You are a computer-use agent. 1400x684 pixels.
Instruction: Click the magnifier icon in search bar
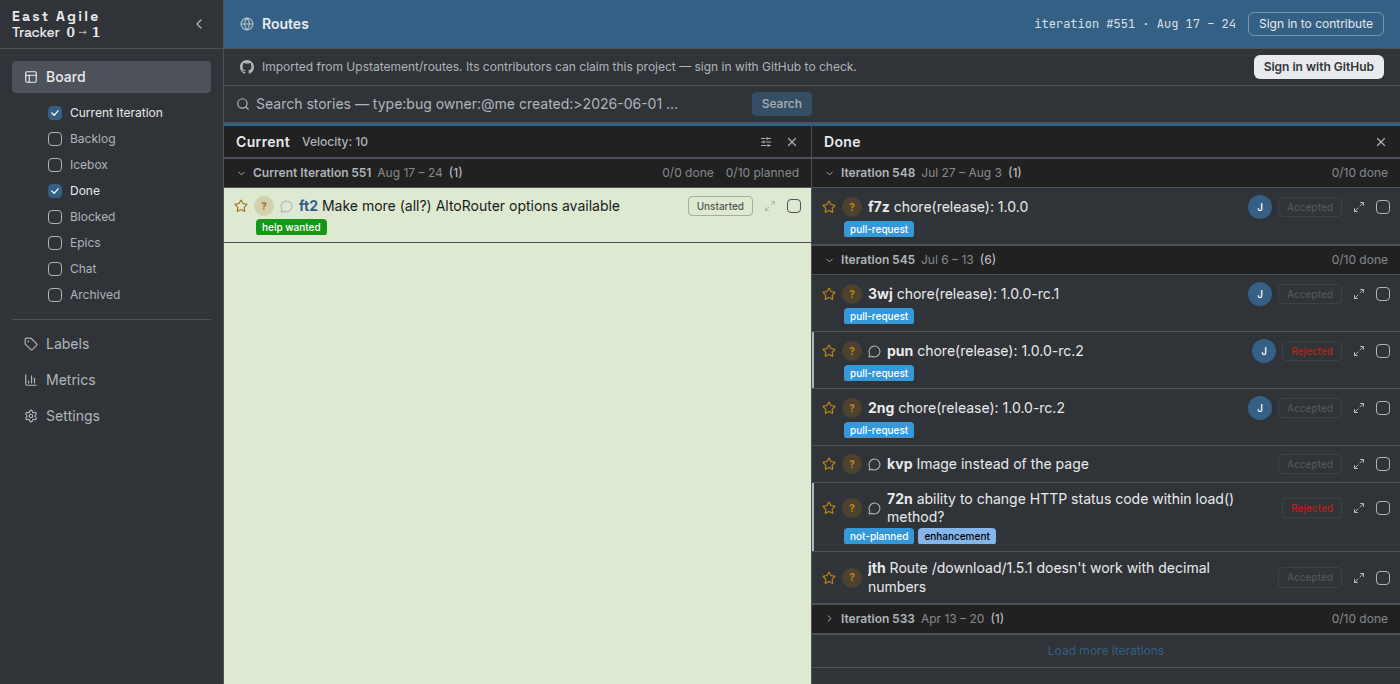tap(242, 104)
